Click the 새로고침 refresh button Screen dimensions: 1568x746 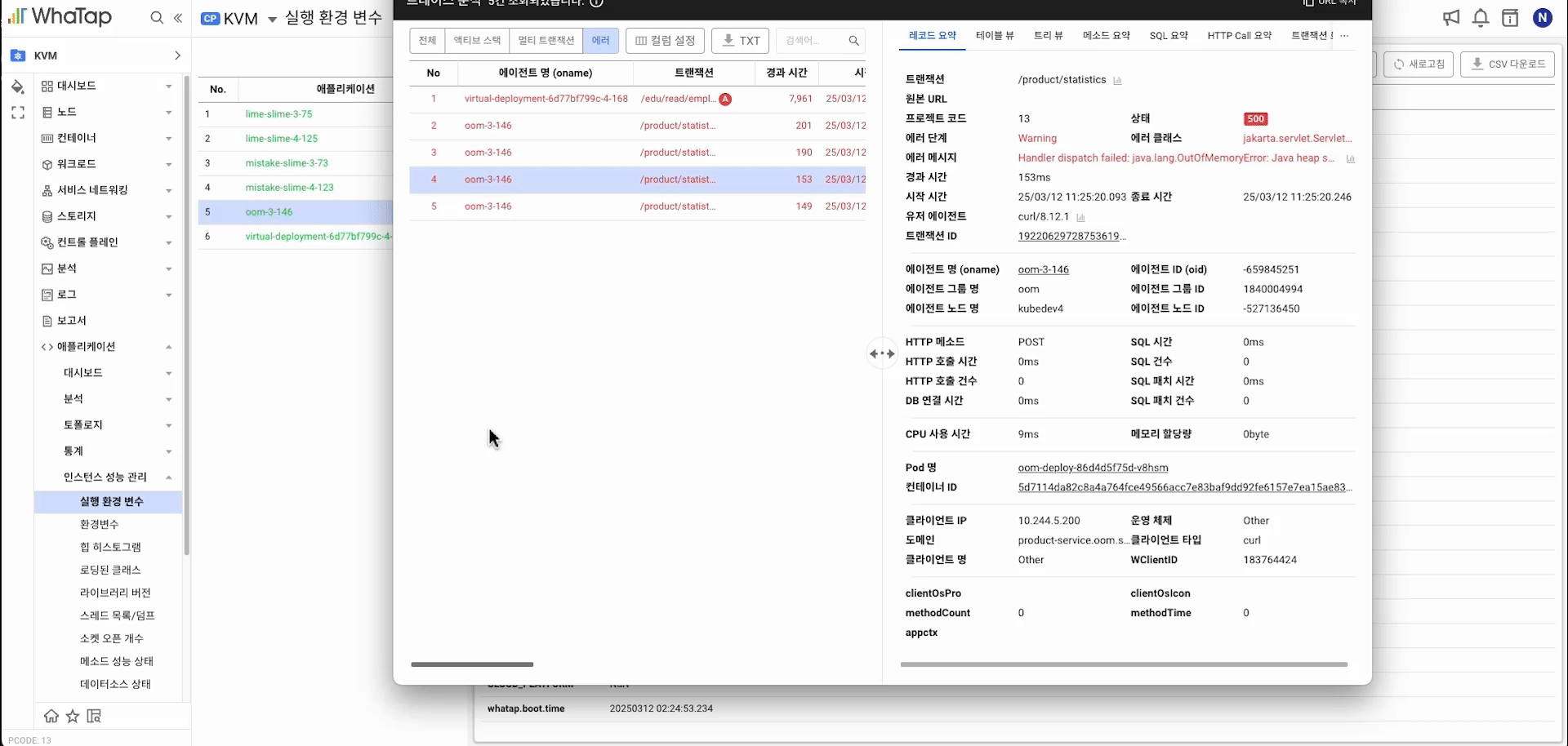(1419, 64)
